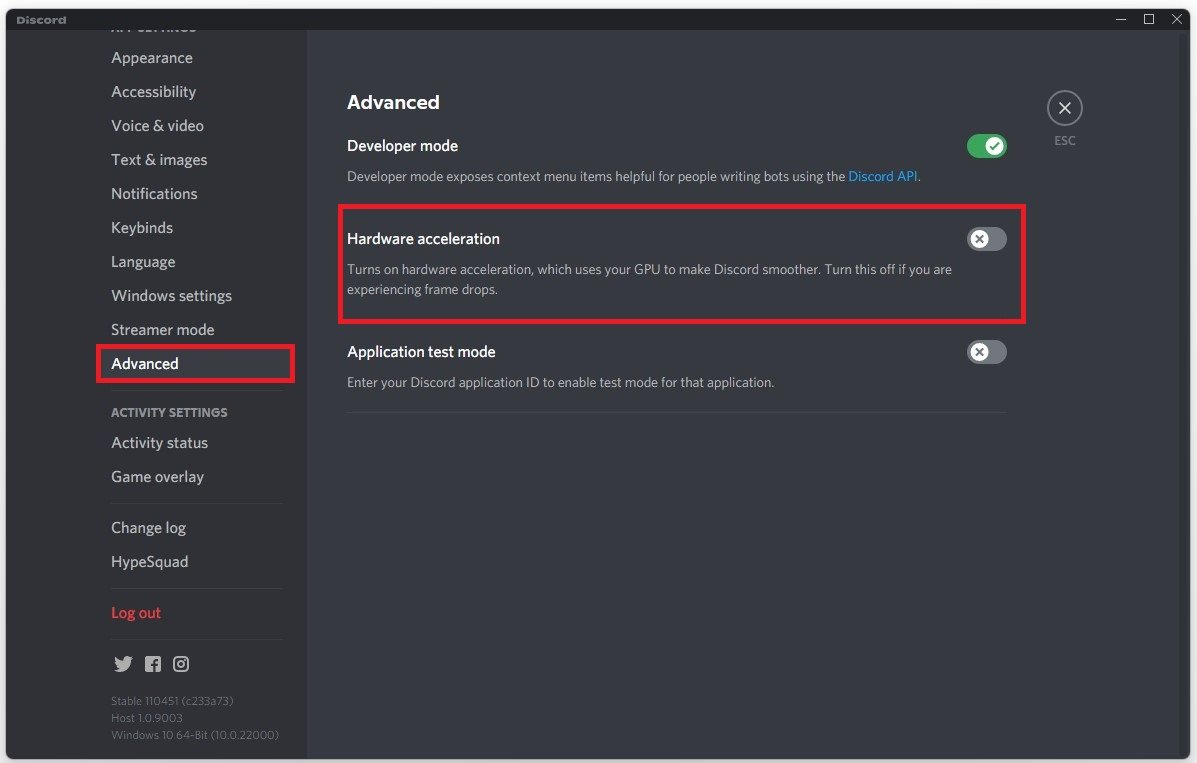Enable Application test mode switch

coord(986,352)
